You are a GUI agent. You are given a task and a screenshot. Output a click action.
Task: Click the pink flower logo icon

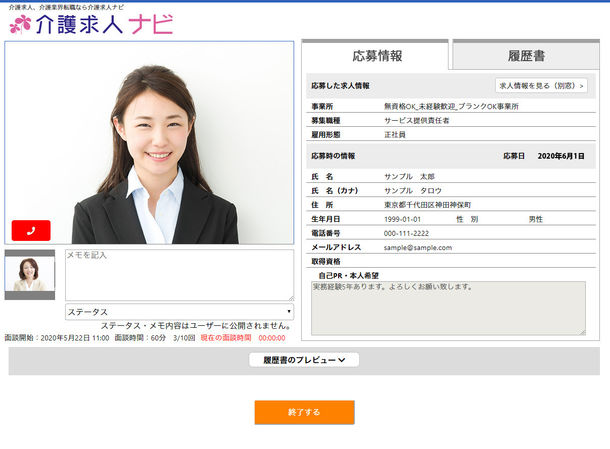(x=20, y=24)
